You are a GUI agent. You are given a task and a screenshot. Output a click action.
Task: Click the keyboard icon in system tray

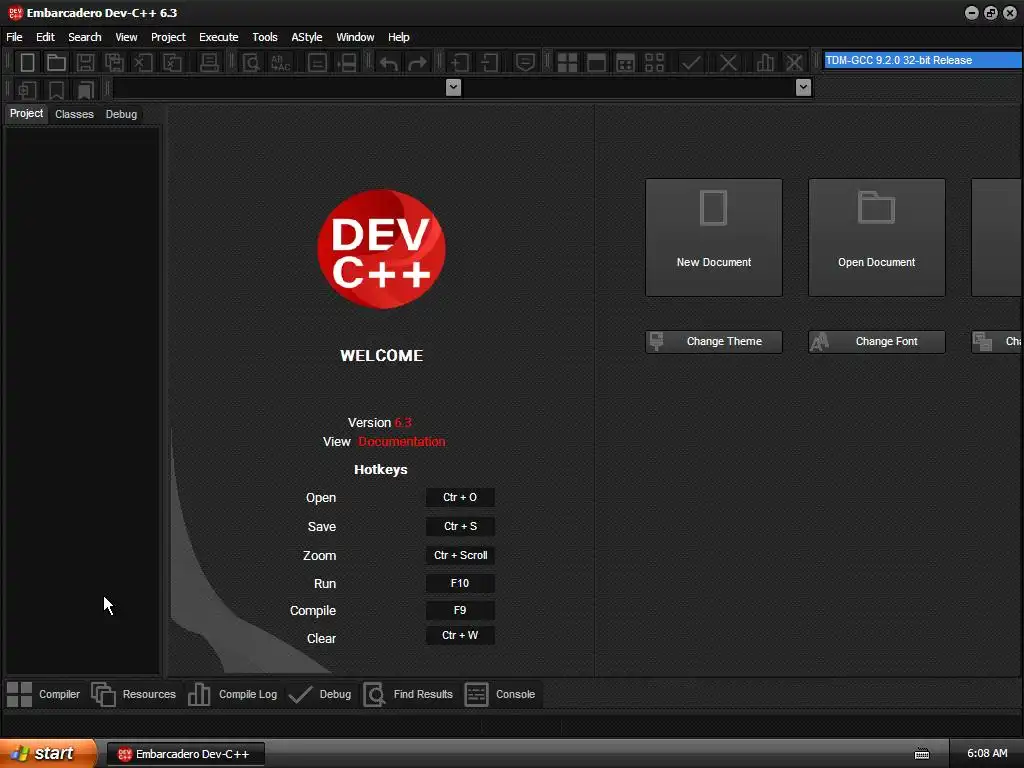coord(921,754)
